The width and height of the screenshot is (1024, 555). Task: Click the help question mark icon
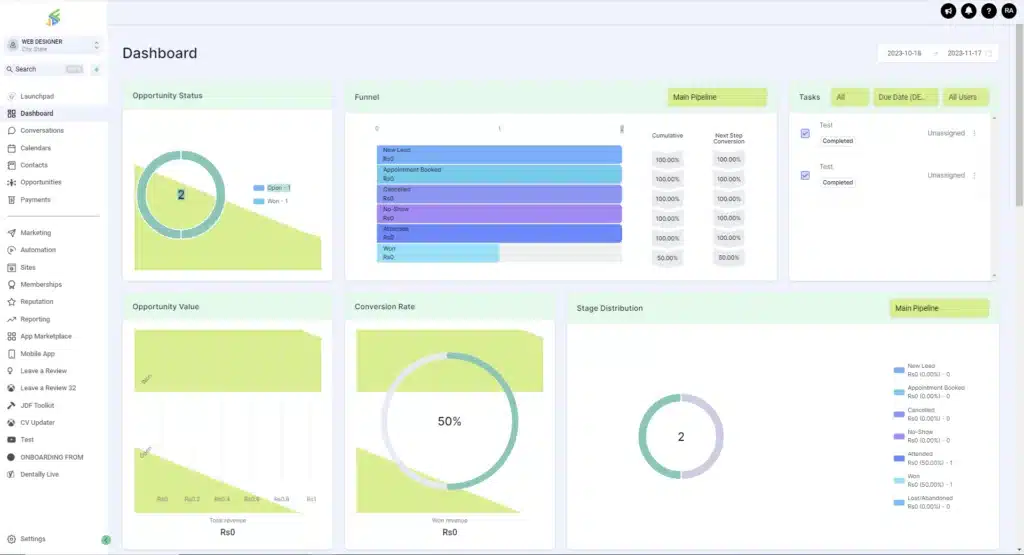click(x=988, y=10)
